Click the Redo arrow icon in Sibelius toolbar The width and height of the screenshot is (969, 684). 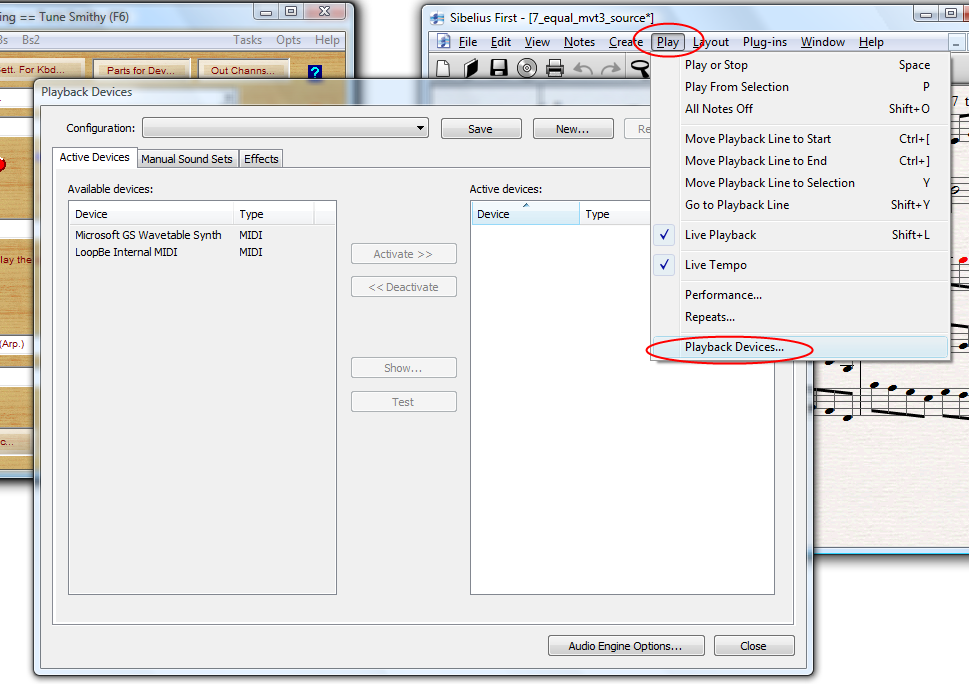pyautogui.click(x=611, y=68)
